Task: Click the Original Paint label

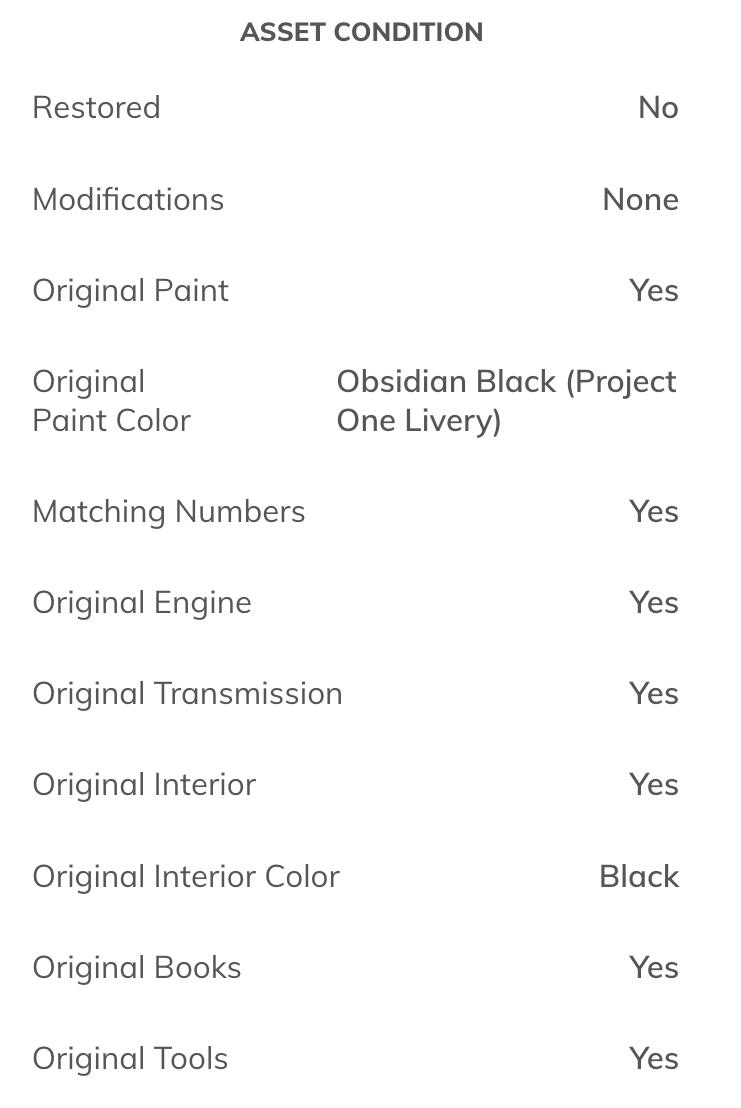Action: click(131, 290)
